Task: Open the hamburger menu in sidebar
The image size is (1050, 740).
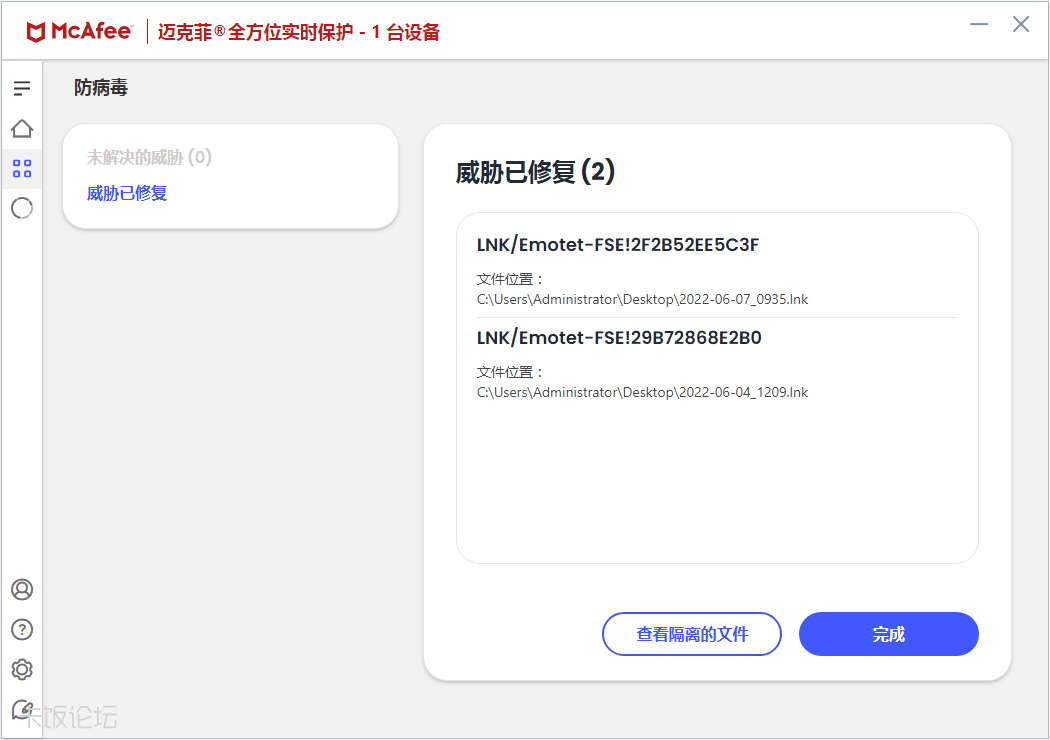Action: point(22,88)
